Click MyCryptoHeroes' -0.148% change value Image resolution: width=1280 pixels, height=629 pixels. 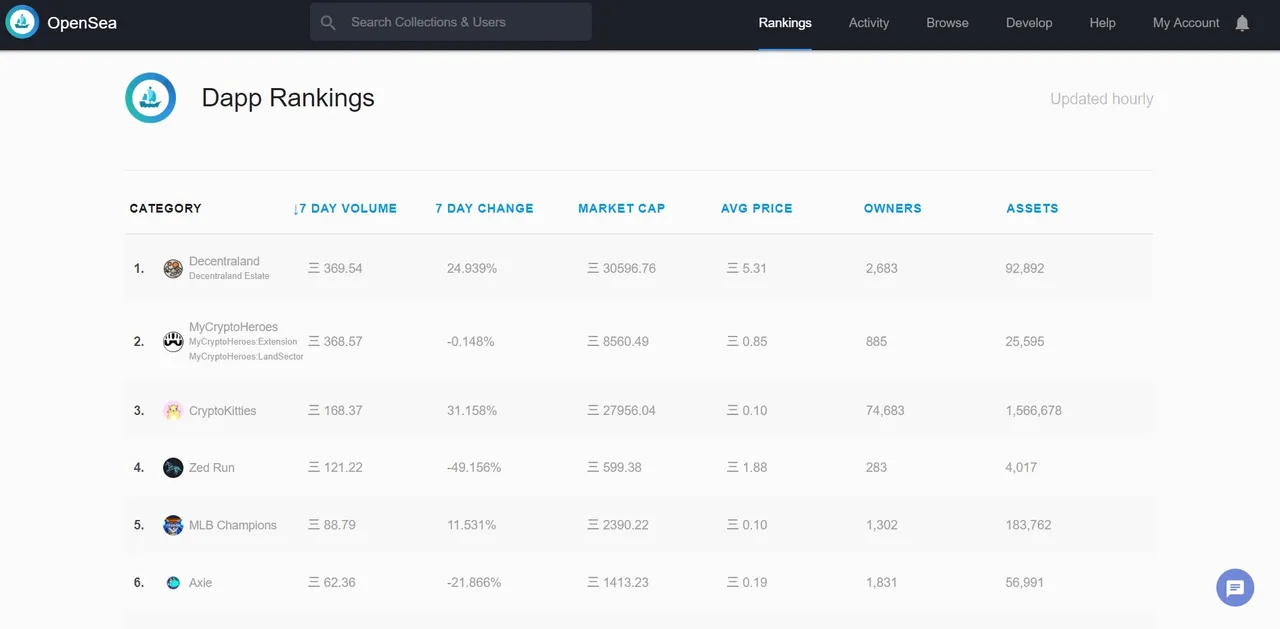tap(470, 341)
